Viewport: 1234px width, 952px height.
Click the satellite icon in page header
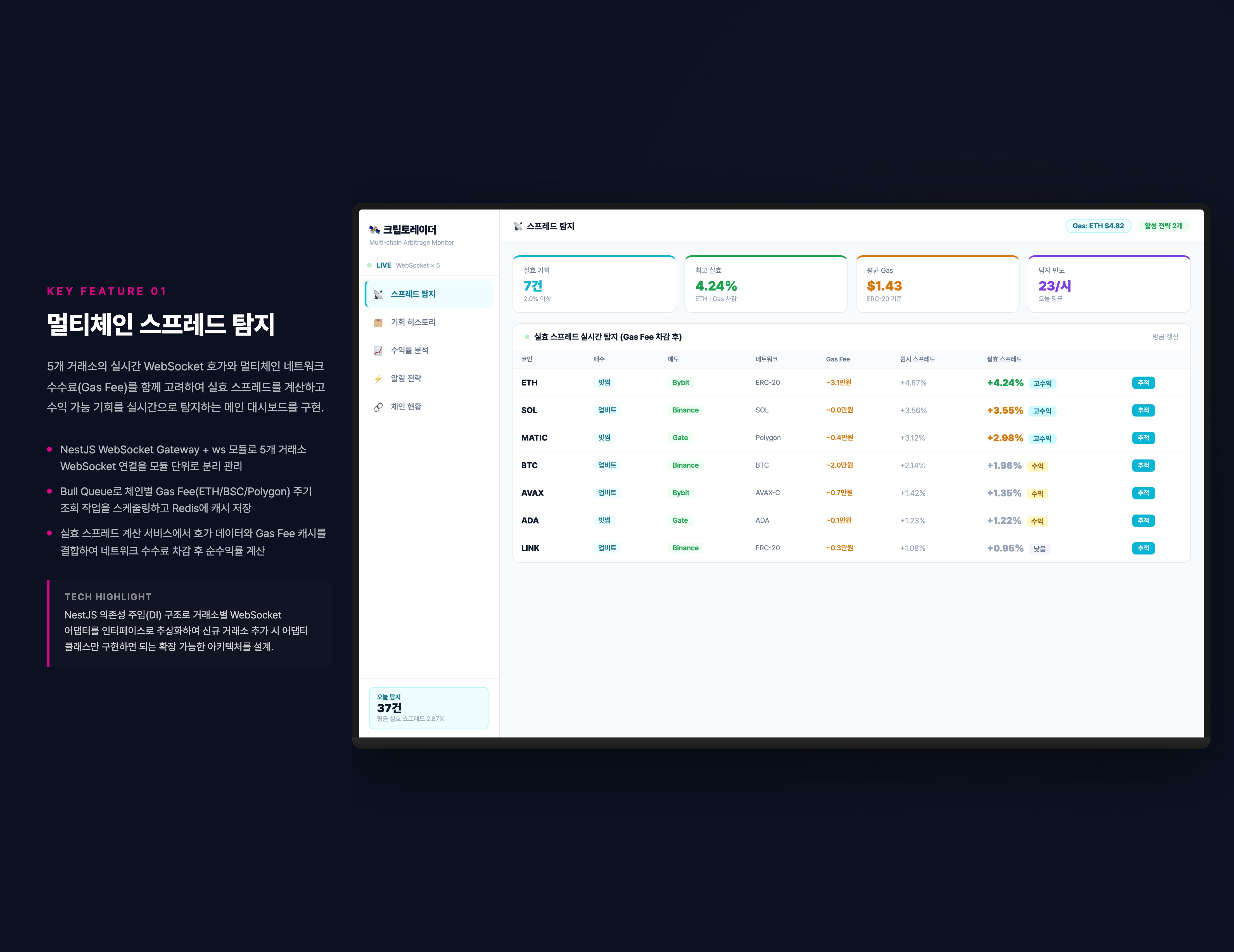pyautogui.click(x=518, y=227)
